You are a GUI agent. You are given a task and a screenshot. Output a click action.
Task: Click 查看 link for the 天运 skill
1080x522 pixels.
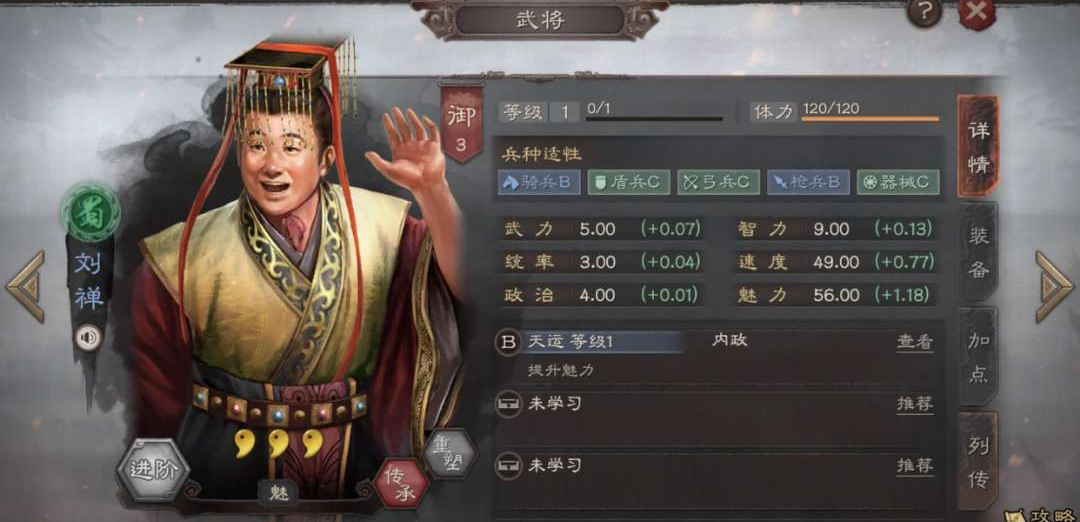pos(915,342)
